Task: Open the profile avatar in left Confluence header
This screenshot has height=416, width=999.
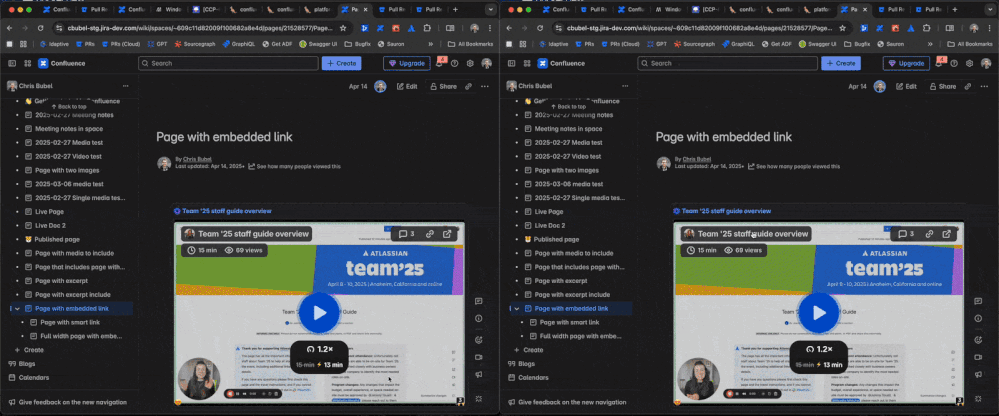Action: pos(487,63)
